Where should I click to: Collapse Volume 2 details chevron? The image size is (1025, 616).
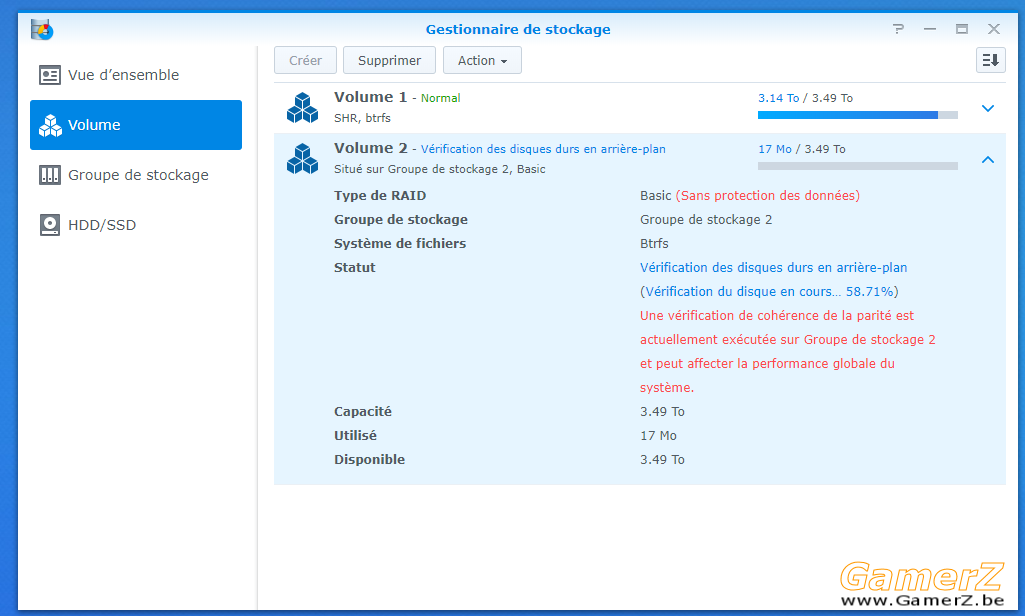[x=988, y=160]
